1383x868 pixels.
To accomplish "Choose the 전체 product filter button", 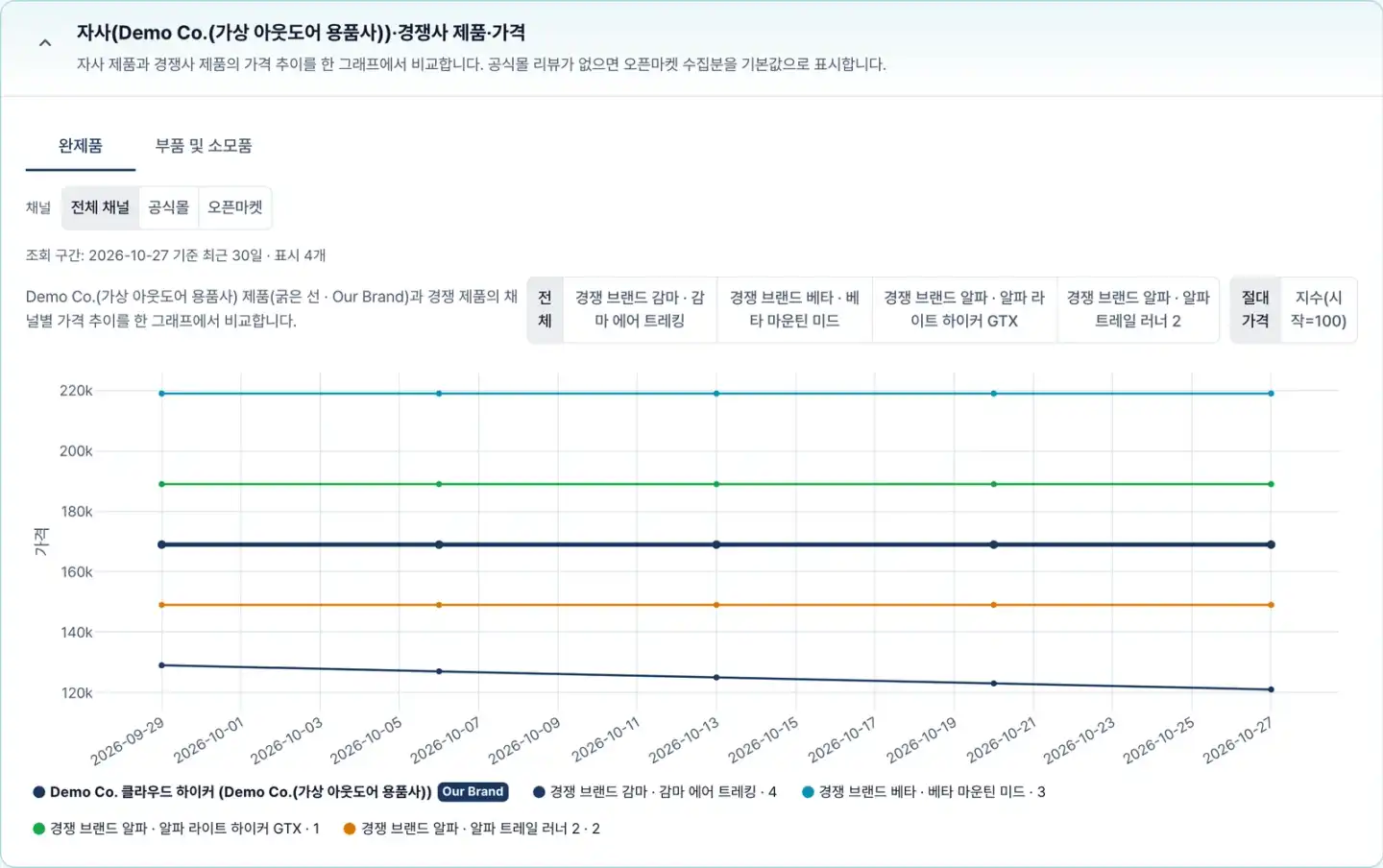I will click(545, 309).
